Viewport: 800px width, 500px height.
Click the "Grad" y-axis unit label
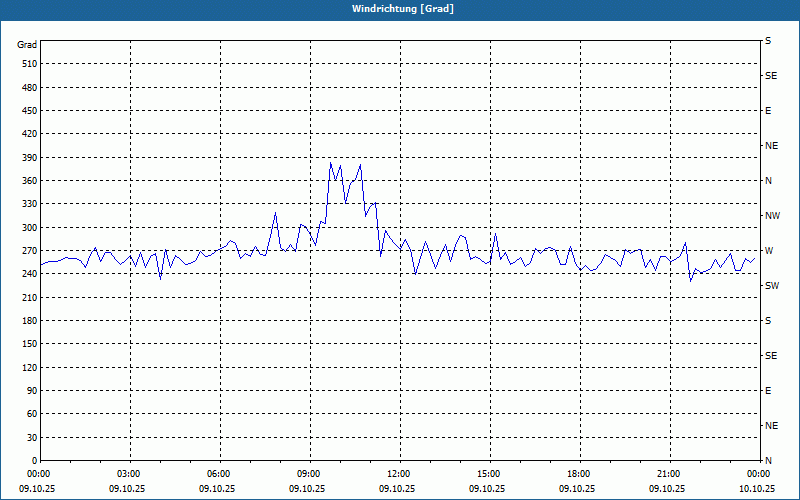pyautogui.click(x=27, y=45)
